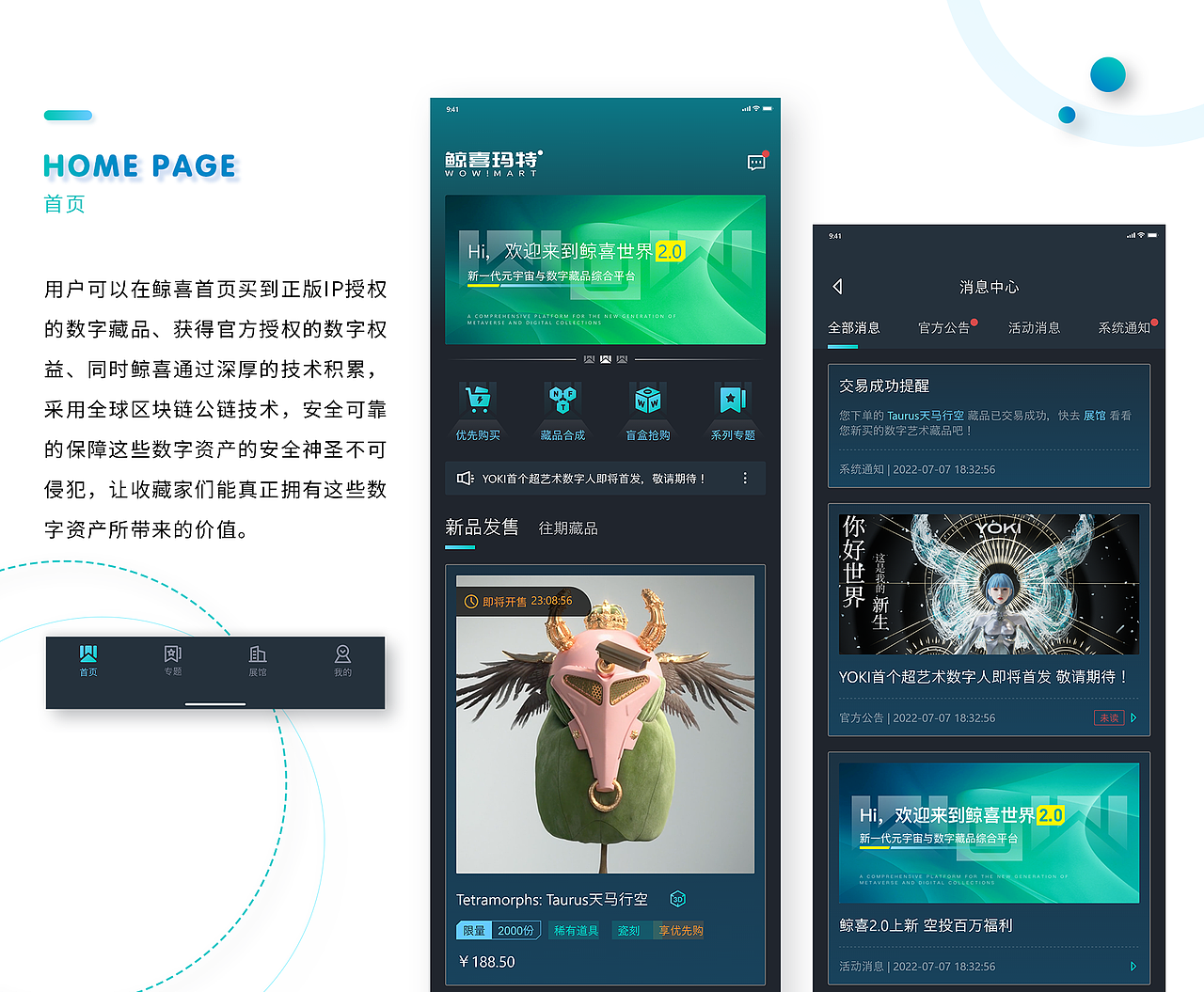Tap the clock icon on 即将开售 badge

tap(471, 602)
